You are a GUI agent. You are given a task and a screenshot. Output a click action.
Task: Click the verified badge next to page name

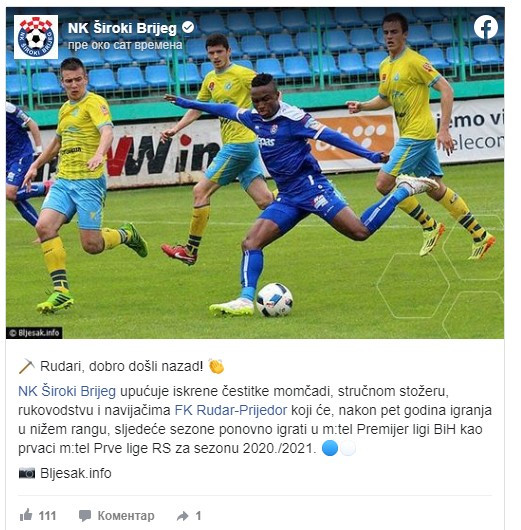pos(188,27)
